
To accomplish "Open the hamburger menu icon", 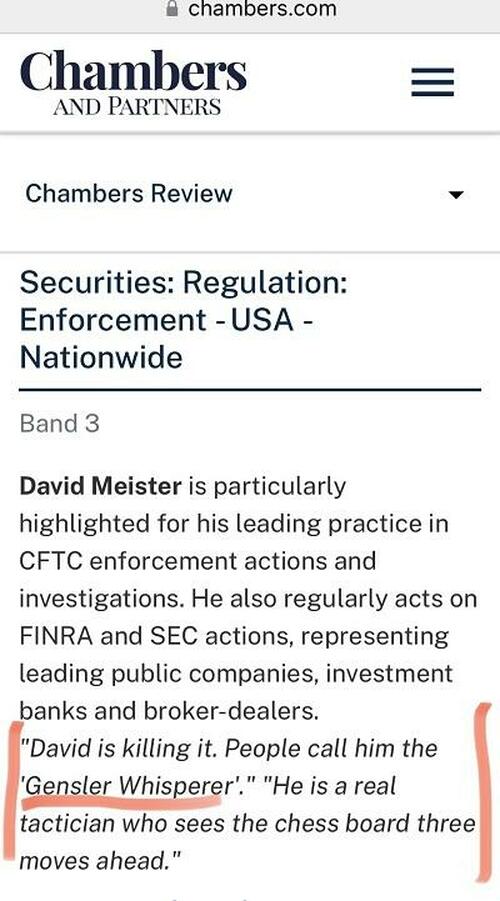I will (432, 82).
